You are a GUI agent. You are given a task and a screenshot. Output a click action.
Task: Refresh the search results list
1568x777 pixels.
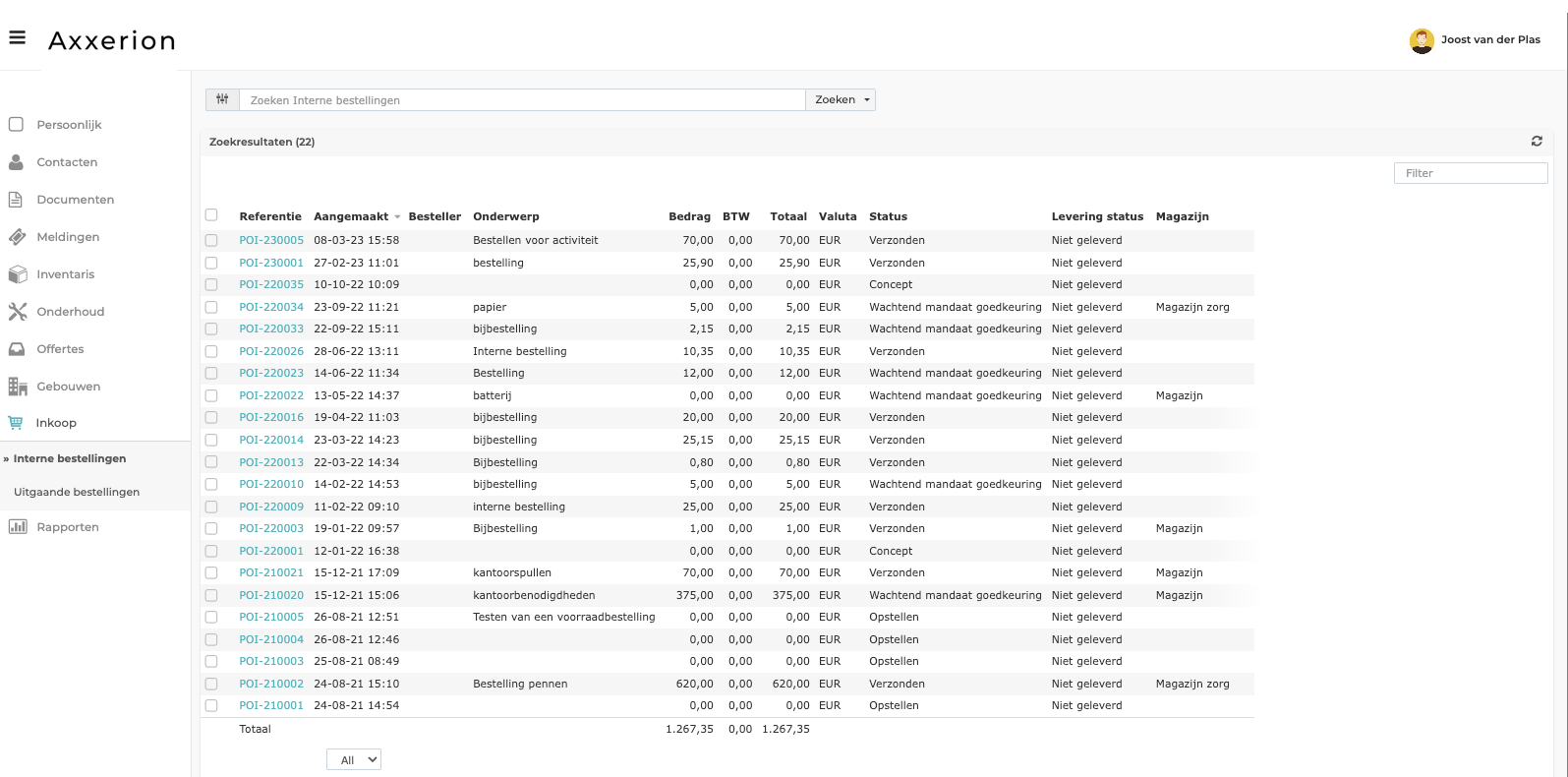[1537, 142]
